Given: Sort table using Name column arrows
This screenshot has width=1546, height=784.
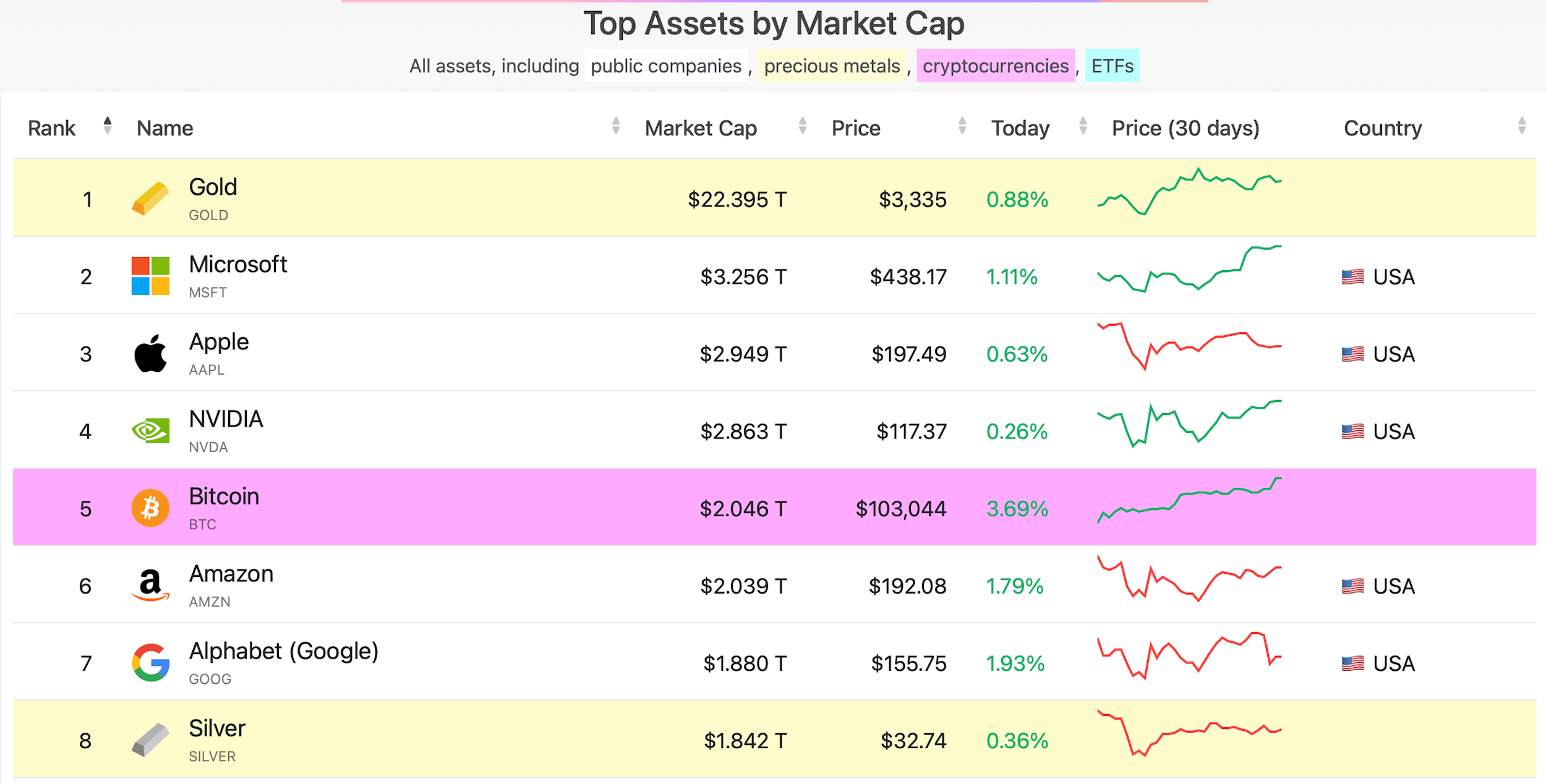Looking at the screenshot, I should (x=616, y=126).
